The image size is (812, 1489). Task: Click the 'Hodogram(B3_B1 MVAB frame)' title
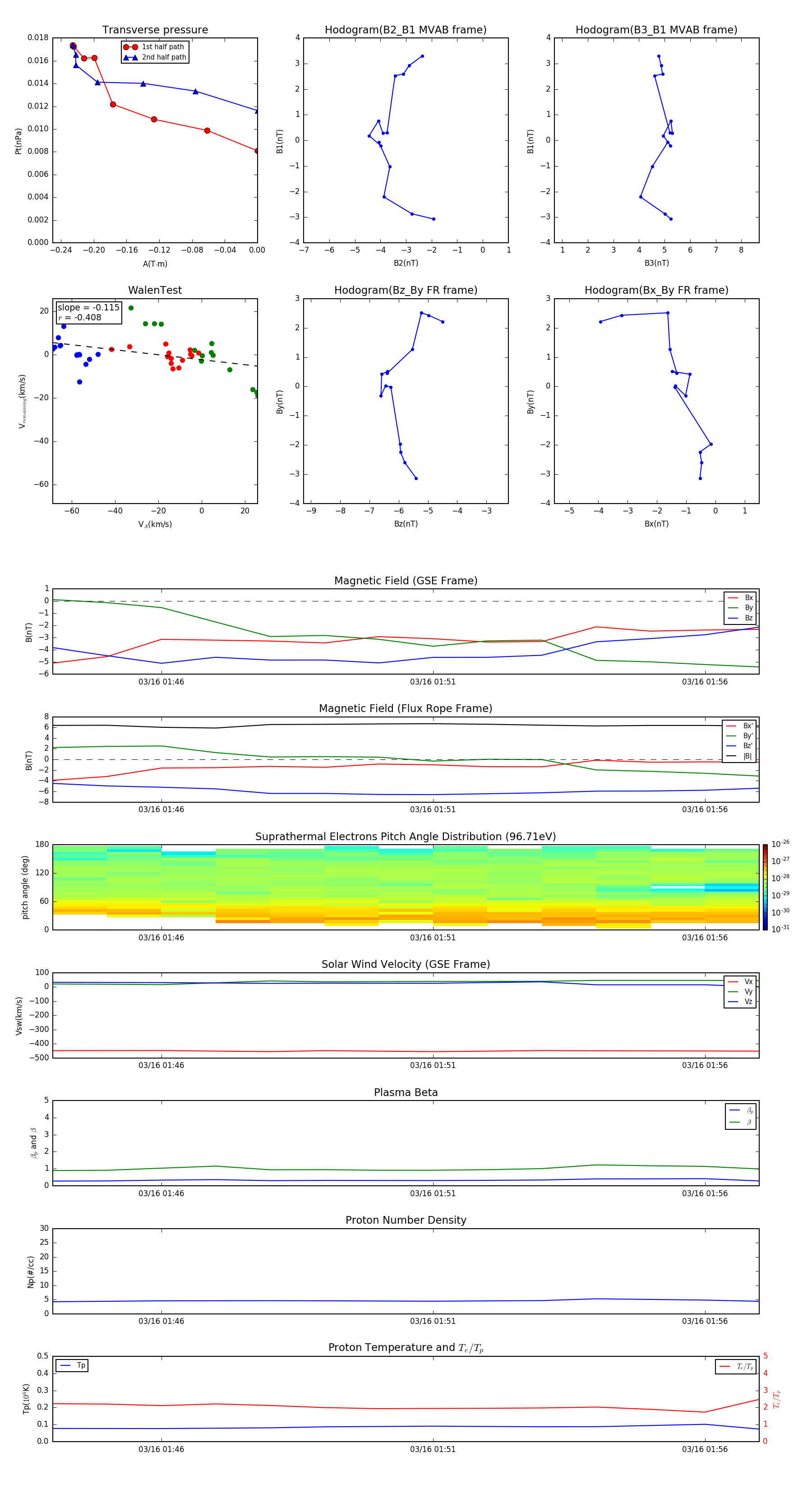pos(656,30)
